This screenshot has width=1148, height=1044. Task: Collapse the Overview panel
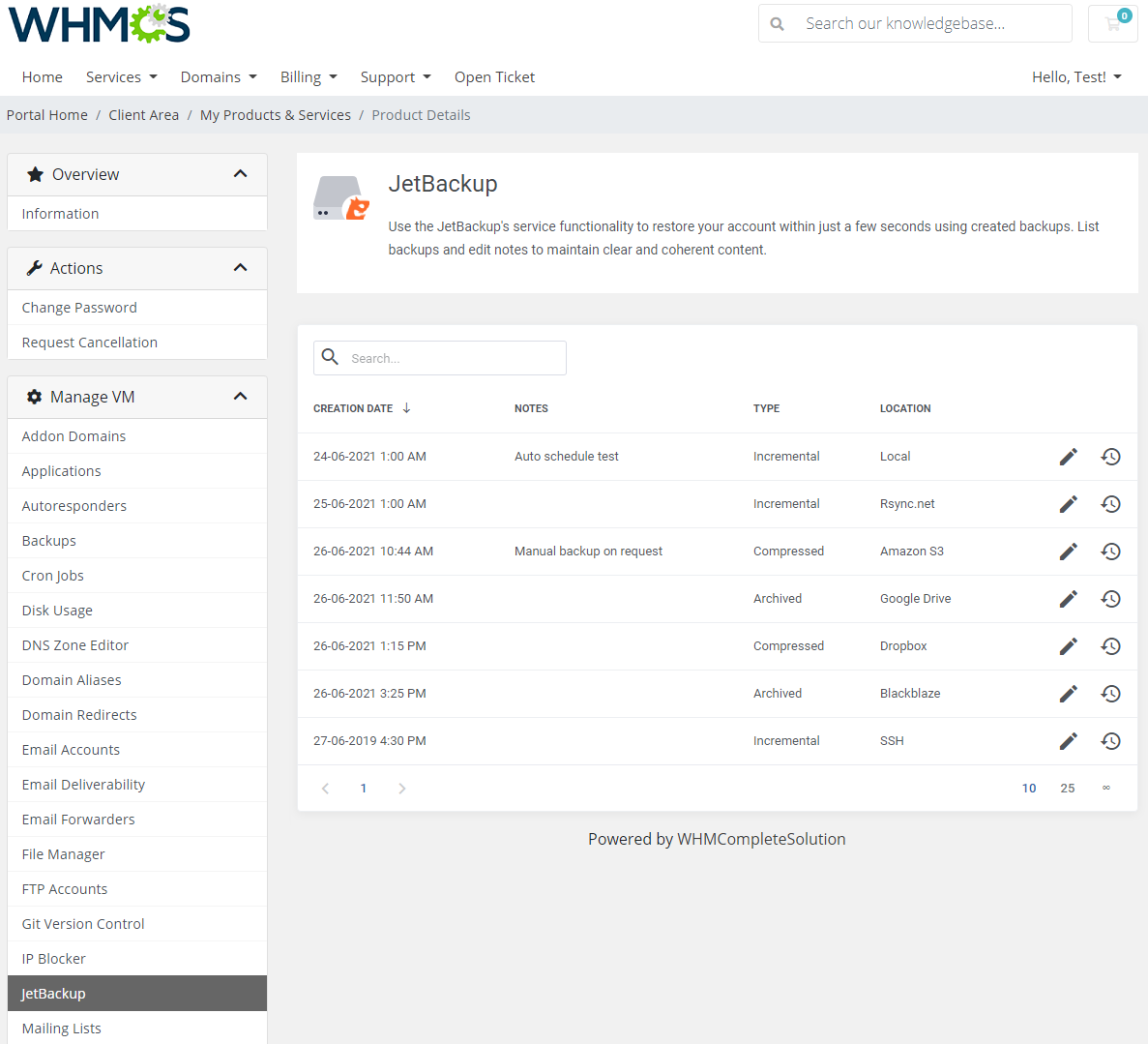click(240, 174)
